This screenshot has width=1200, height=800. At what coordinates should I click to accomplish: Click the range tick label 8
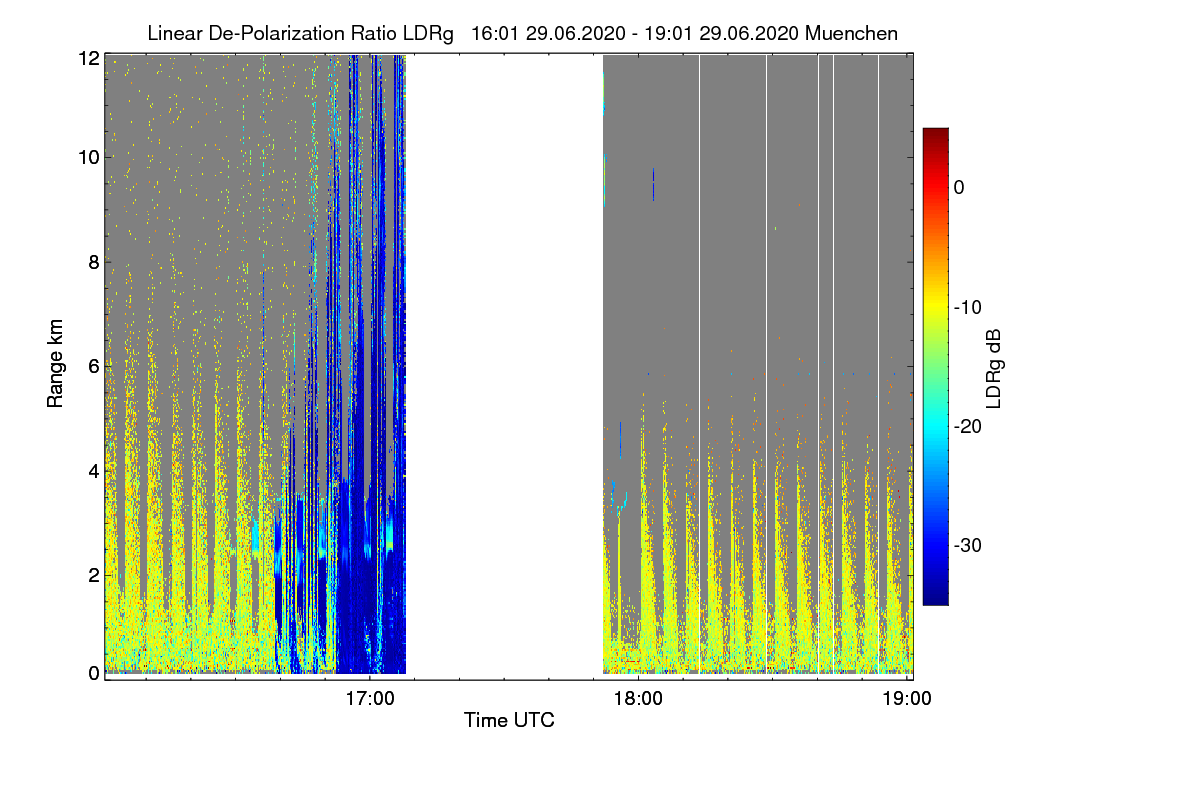coord(93,262)
